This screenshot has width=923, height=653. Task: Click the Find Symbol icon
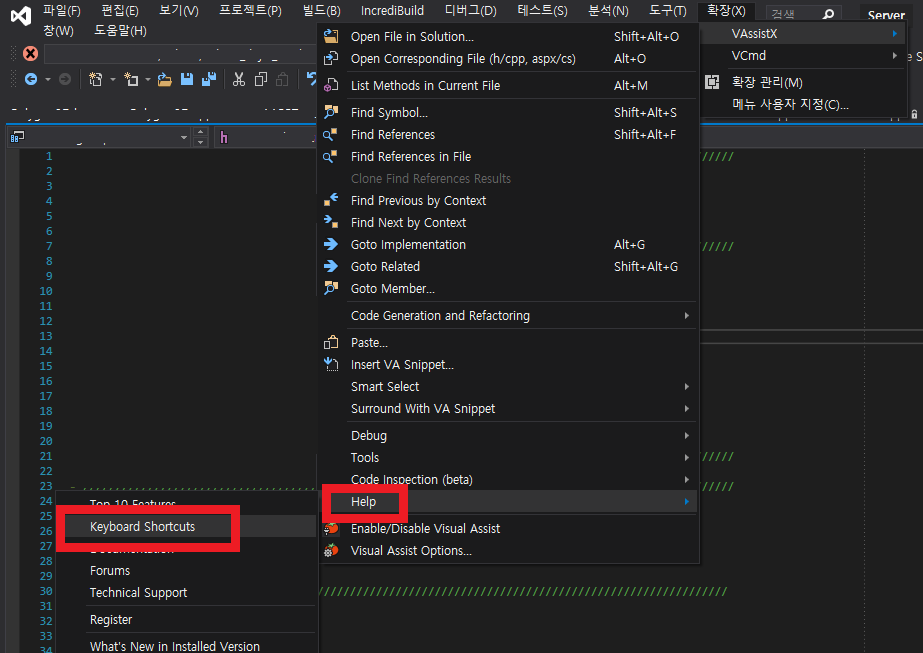coord(331,112)
